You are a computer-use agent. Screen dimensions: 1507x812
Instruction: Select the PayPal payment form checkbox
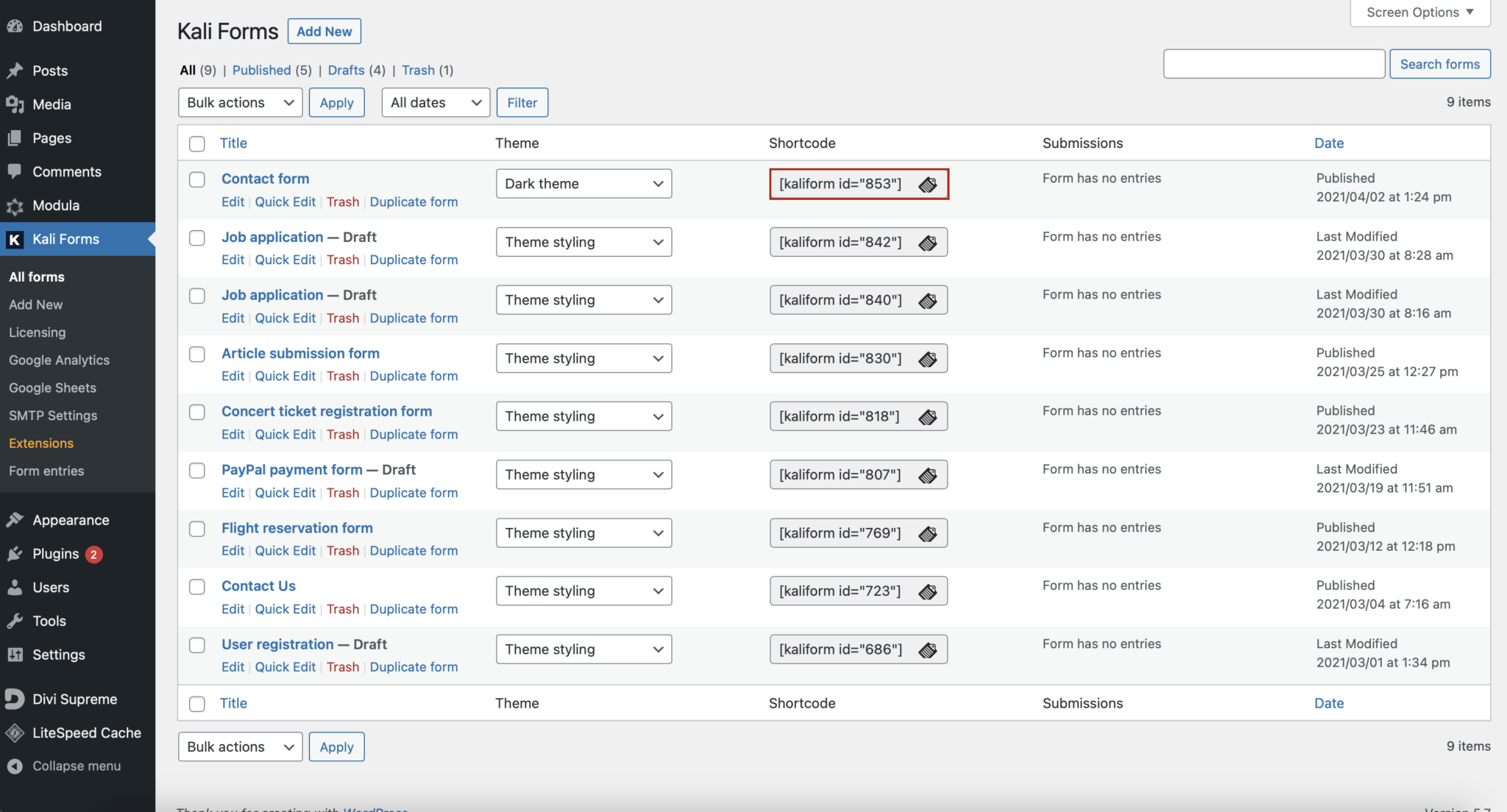click(x=197, y=470)
